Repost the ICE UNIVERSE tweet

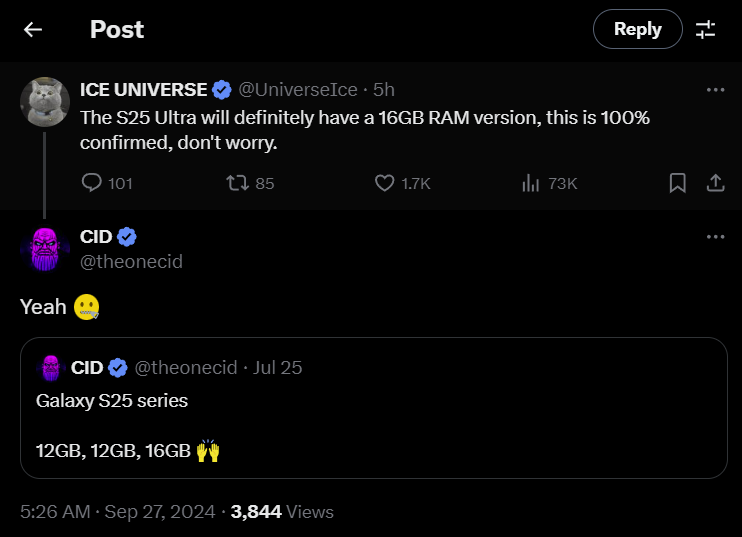coord(237,183)
